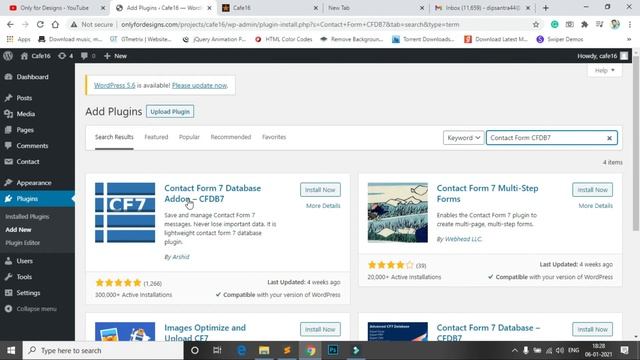Switch to the Featured tab
The height and width of the screenshot is (360, 640).
click(x=156, y=137)
